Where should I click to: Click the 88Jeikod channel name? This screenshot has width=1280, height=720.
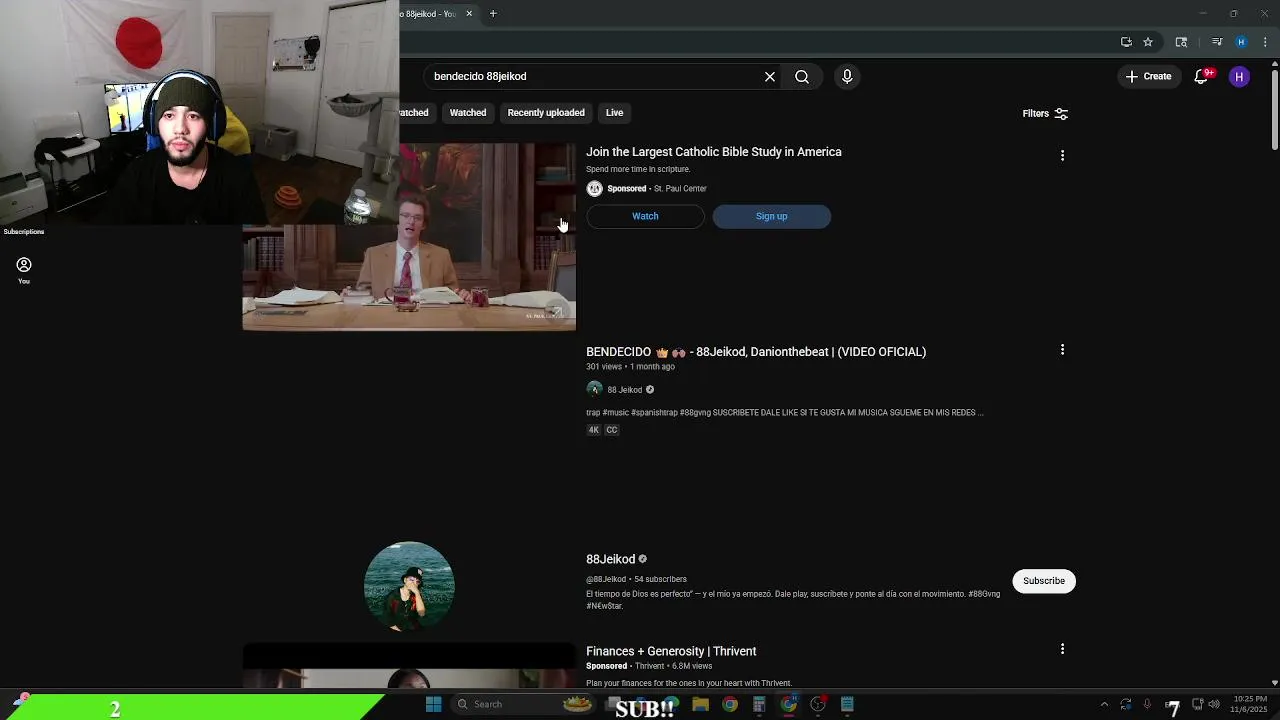coord(610,559)
